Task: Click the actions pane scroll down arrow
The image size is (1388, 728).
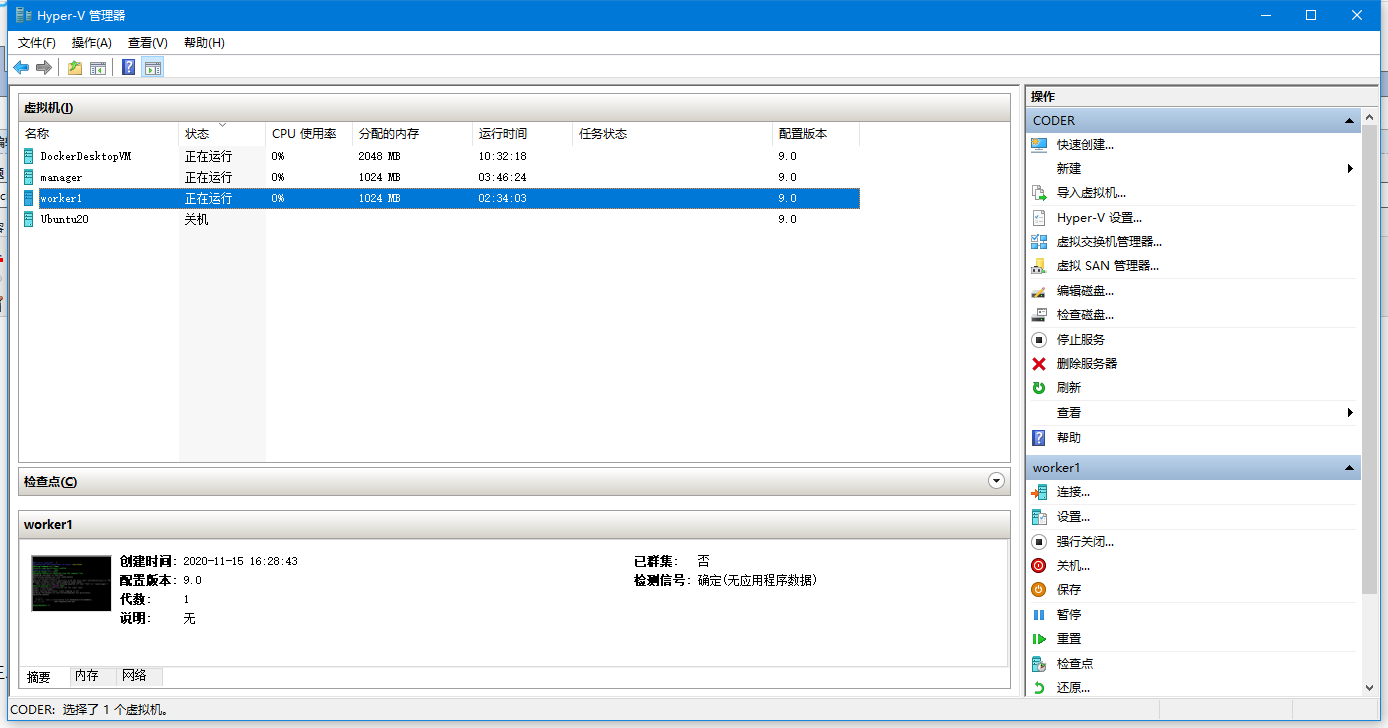Action: click(x=1369, y=688)
